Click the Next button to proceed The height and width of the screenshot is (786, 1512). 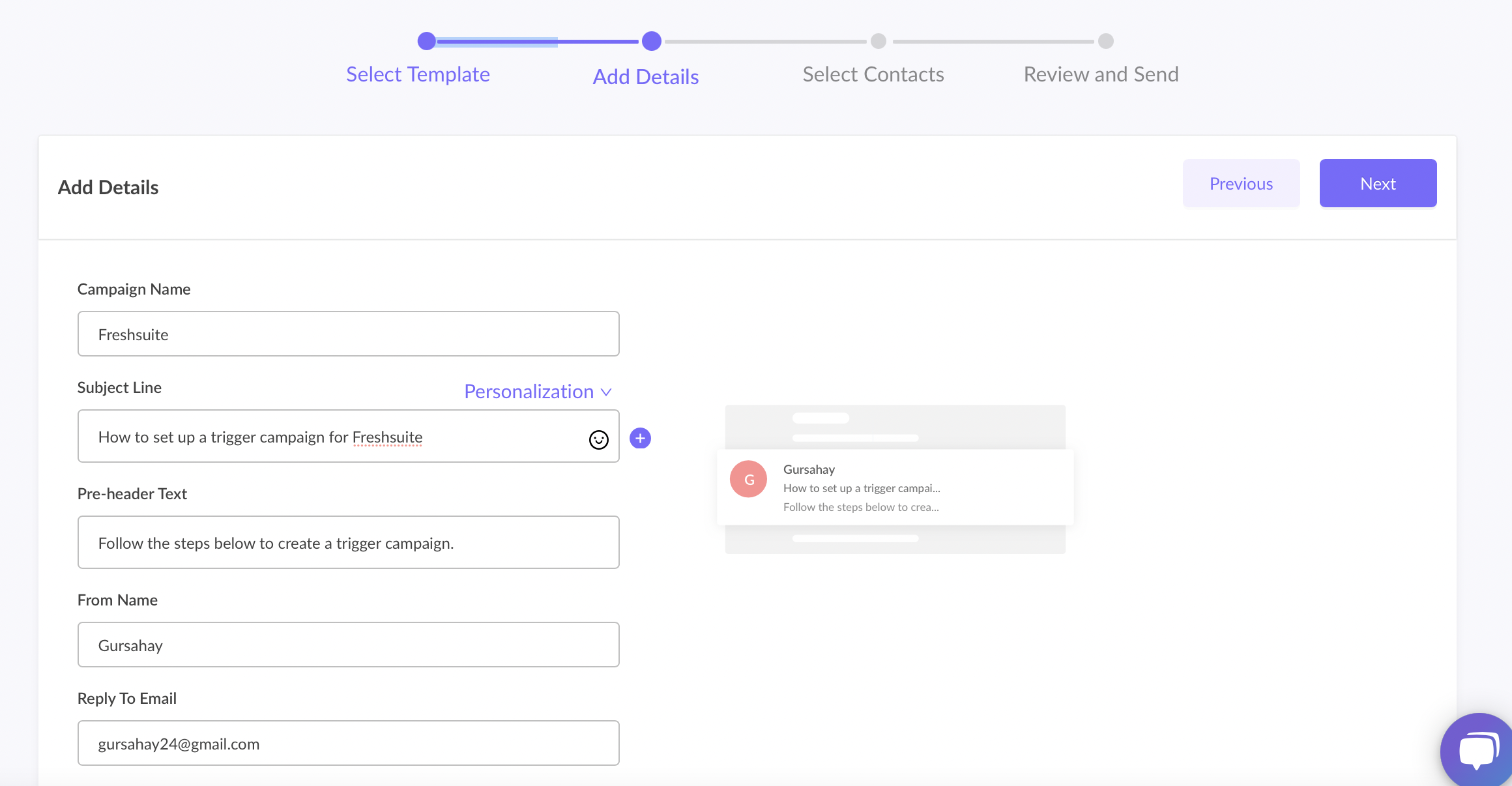tap(1378, 183)
